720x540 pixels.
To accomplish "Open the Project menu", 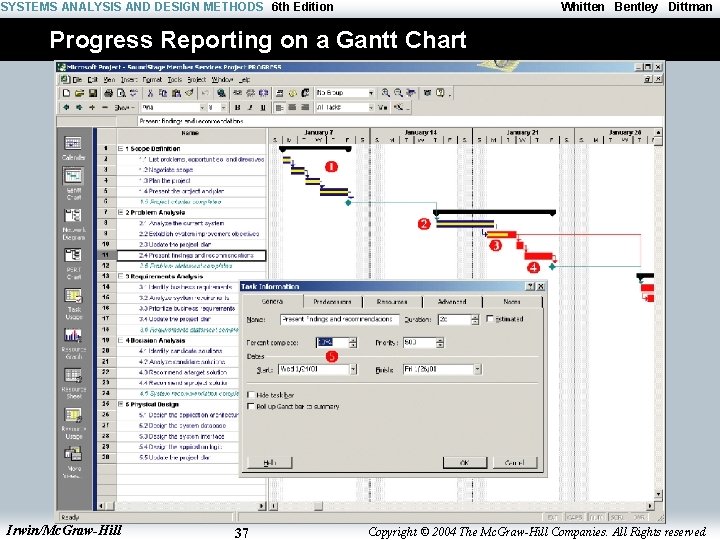I will click(197, 80).
